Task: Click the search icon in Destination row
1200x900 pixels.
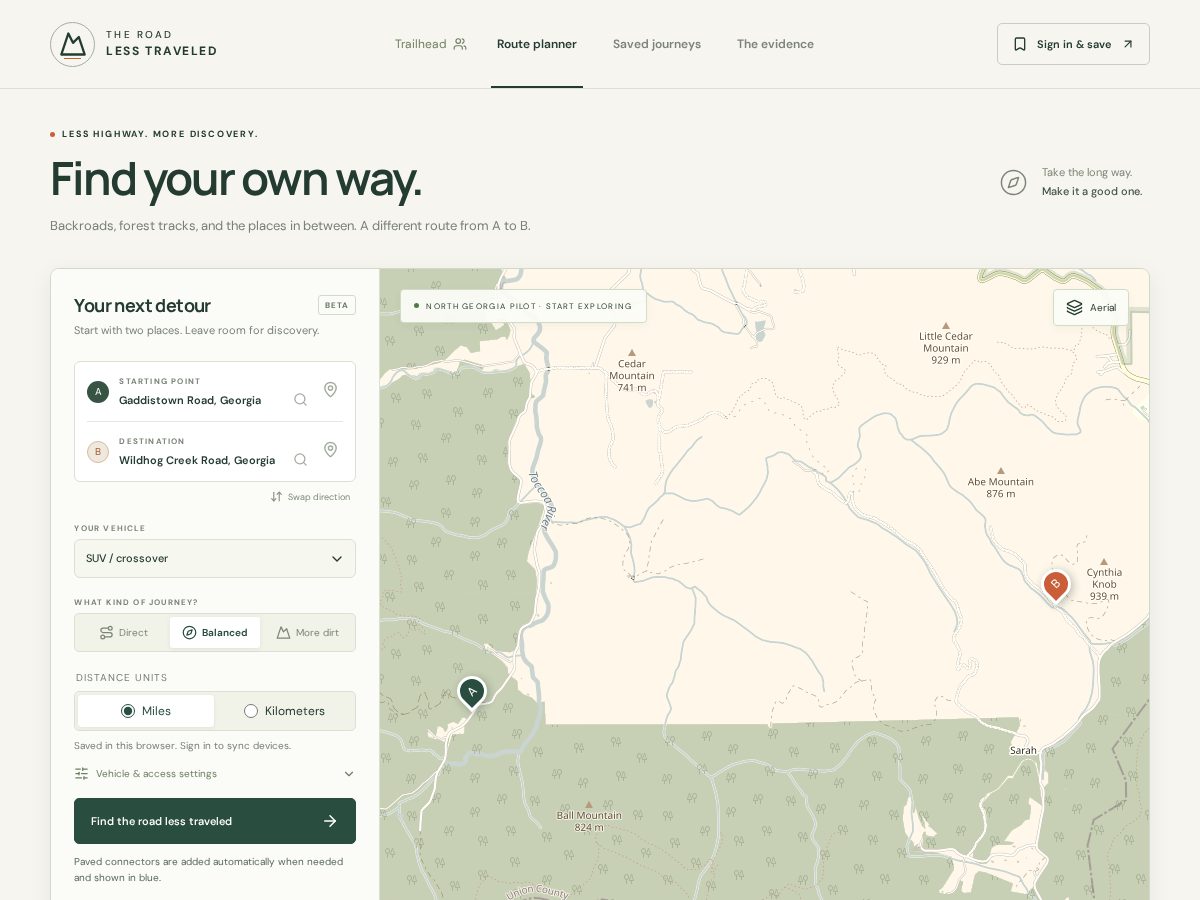Action: click(x=300, y=459)
